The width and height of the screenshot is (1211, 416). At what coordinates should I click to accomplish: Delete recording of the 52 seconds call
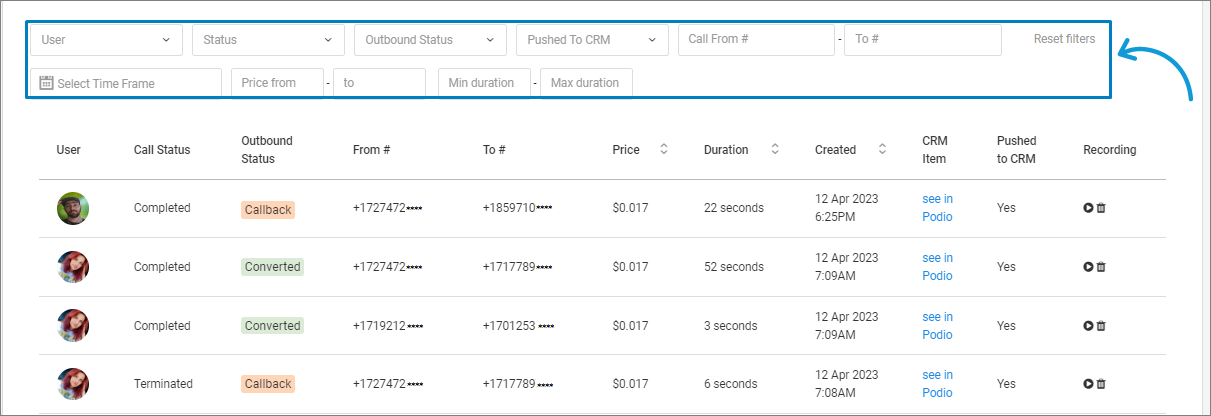coord(1101,267)
